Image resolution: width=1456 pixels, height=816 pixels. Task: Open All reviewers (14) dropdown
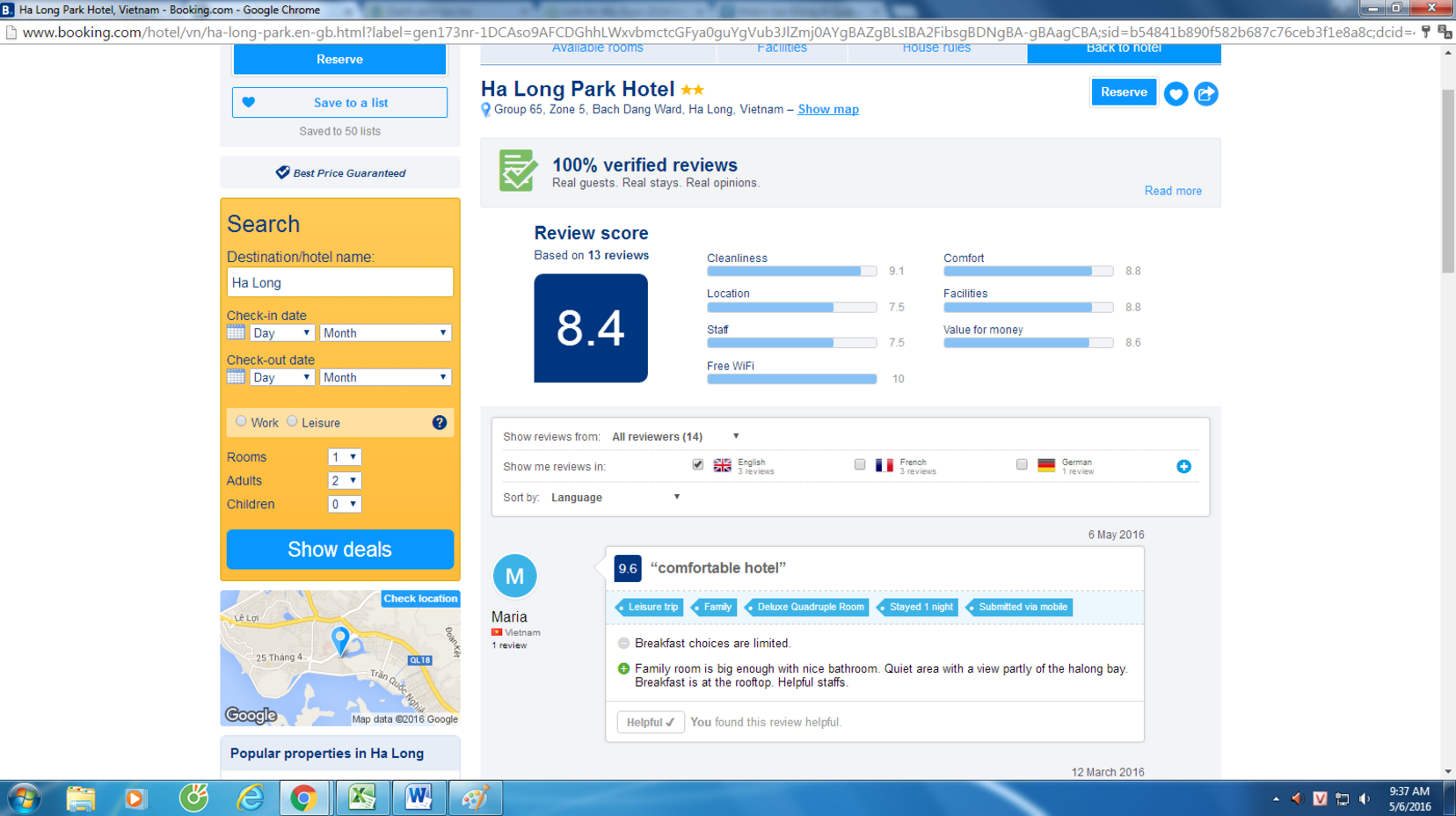tap(675, 436)
